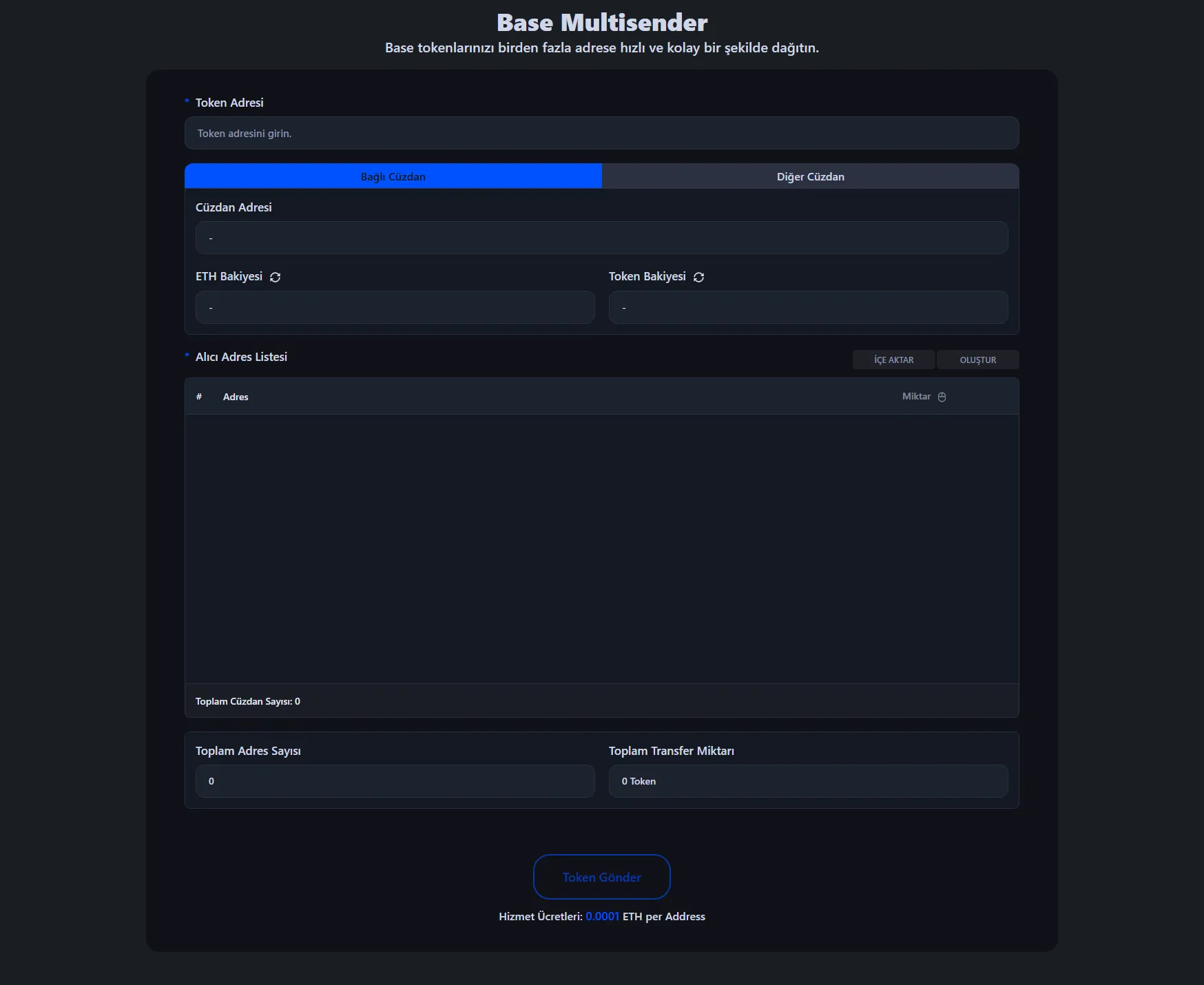This screenshot has height=985, width=1204.
Task: Click inside the empty recipient address list
Action: point(601,548)
